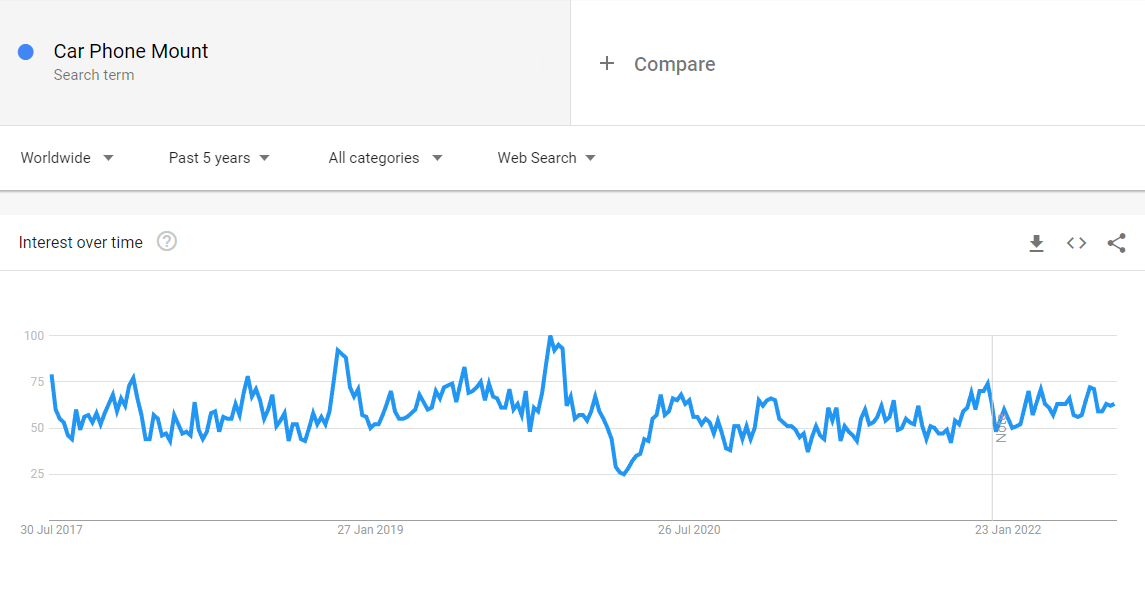Open the rotated Note marker on chart
This screenshot has width=1145, height=597.
(1001, 428)
